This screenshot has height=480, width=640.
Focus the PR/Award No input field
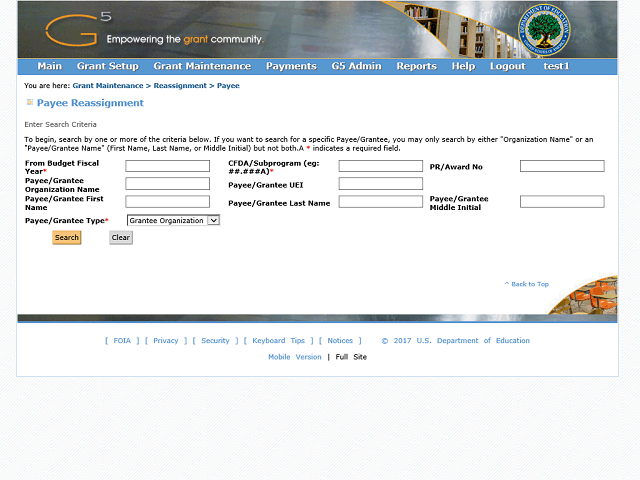coord(562,166)
